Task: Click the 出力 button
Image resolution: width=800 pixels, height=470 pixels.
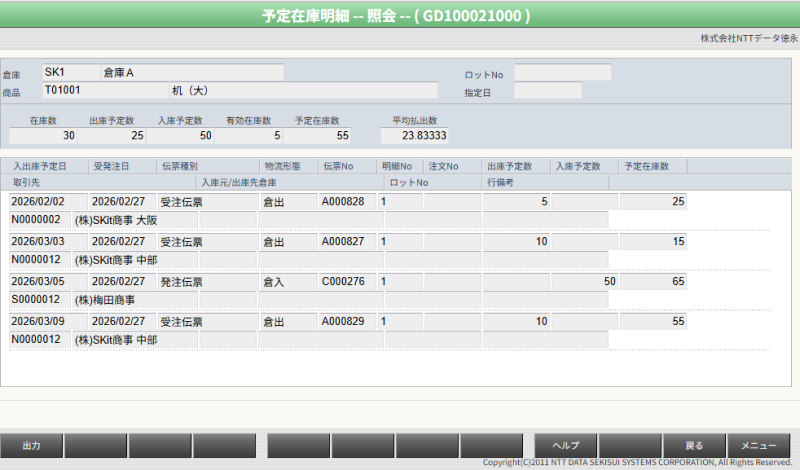Action: [x=31, y=445]
